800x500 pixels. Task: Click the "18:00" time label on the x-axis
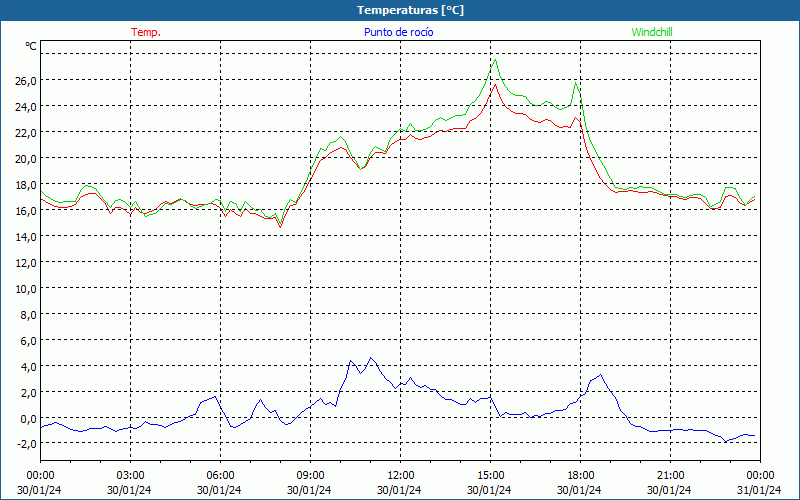click(x=581, y=476)
